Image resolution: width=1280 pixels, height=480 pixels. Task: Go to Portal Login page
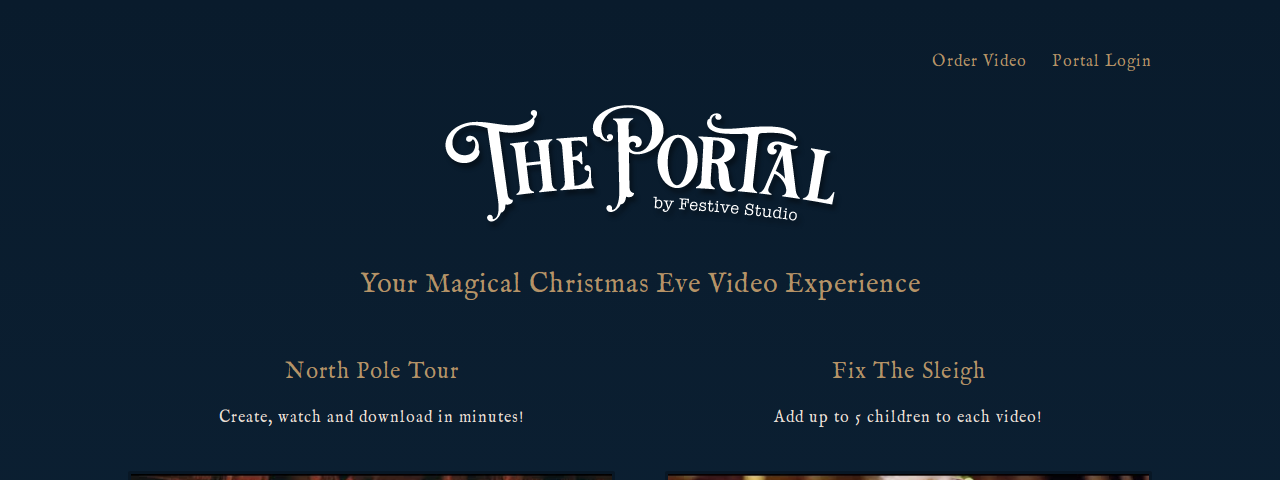tap(1101, 61)
